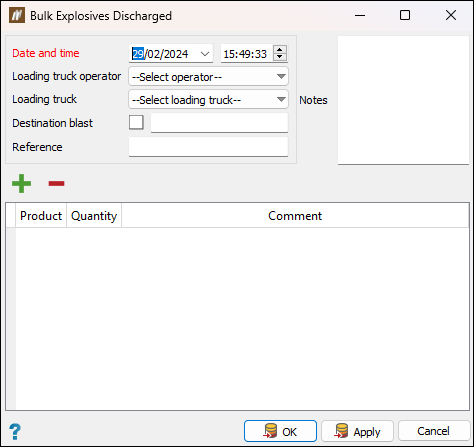The height and width of the screenshot is (447, 476).
Task: Expand the Select operator dropdown
Action: point(281,77)
